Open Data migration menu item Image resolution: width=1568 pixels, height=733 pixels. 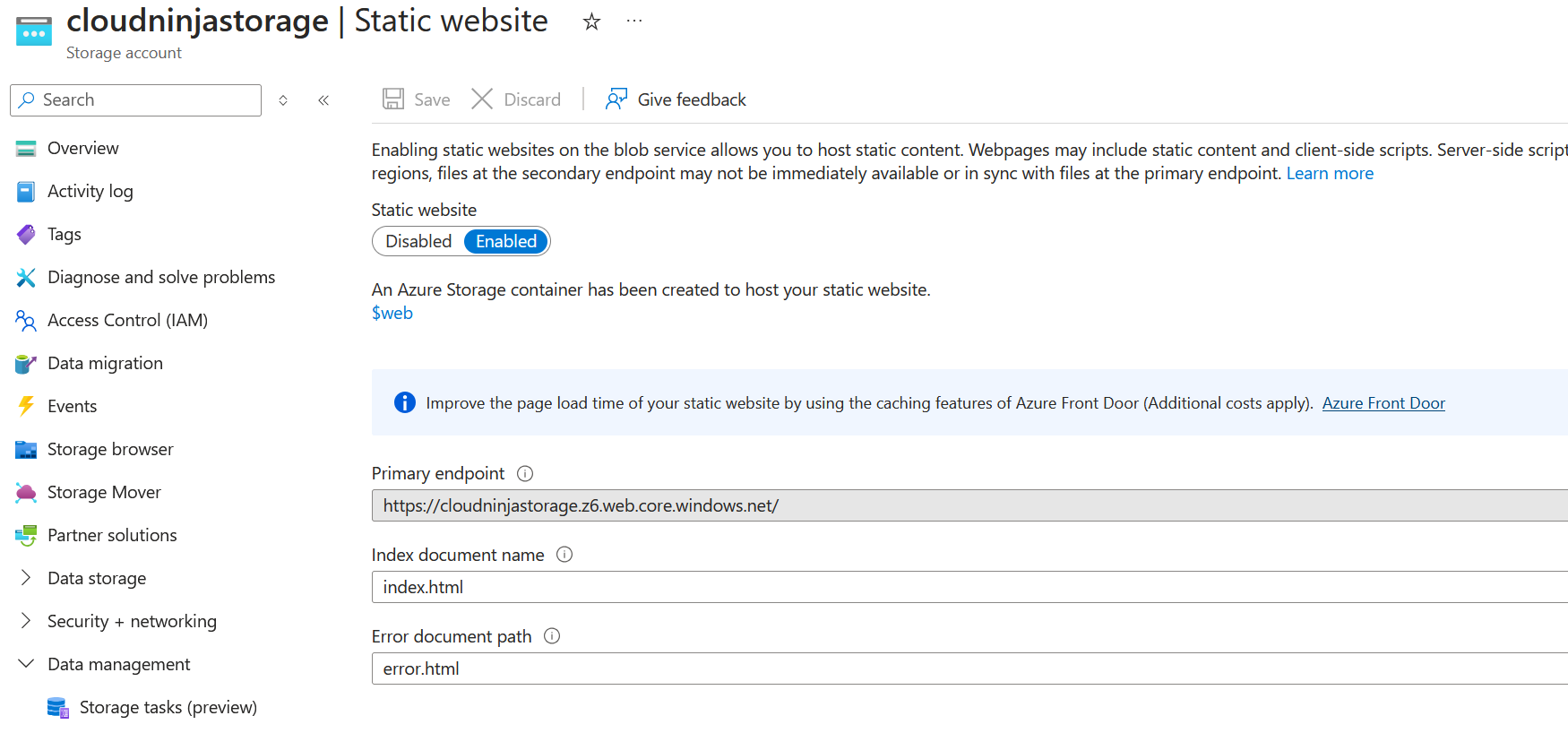click(105, 364)
